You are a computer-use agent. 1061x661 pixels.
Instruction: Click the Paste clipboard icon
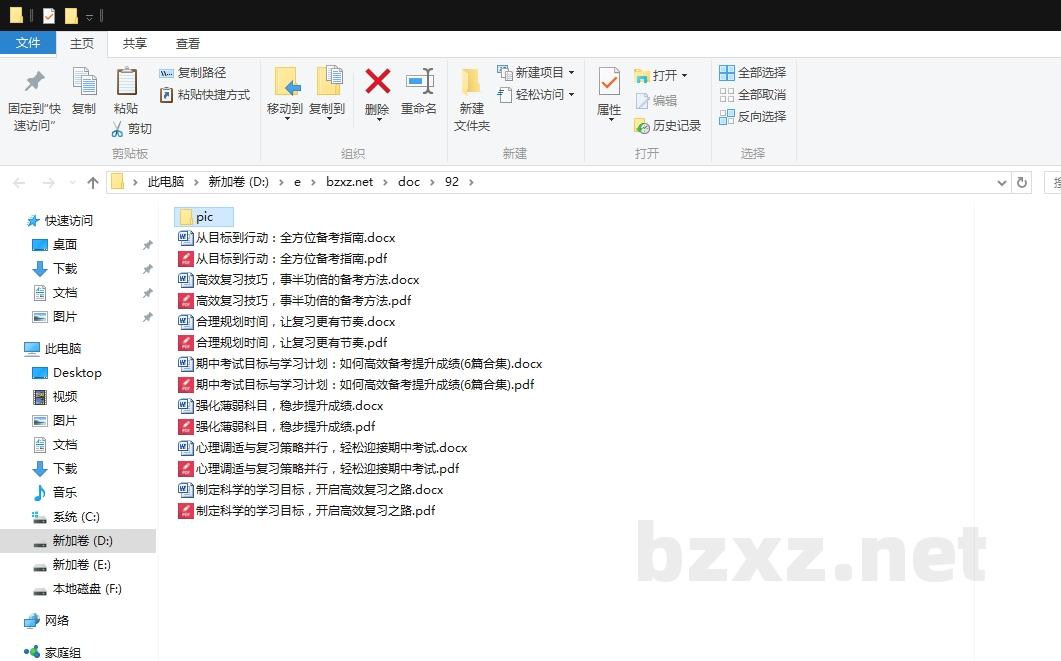126,82
